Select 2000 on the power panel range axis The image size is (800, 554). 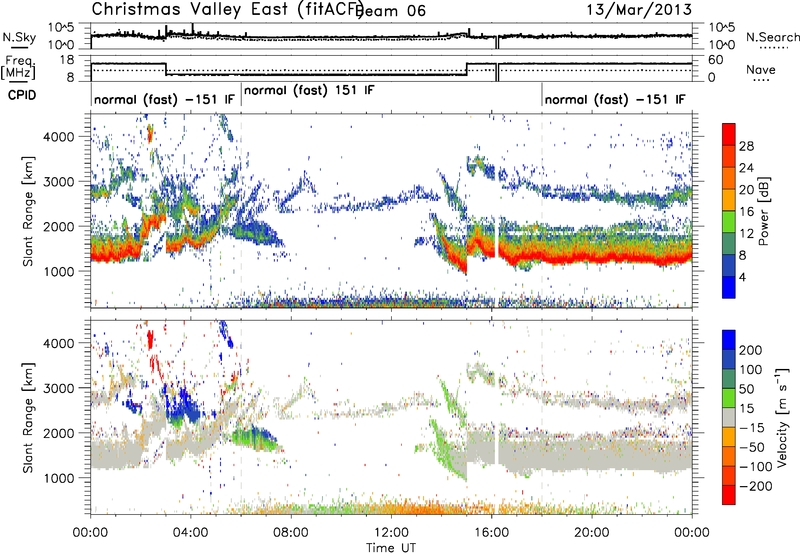coord(58,226)
